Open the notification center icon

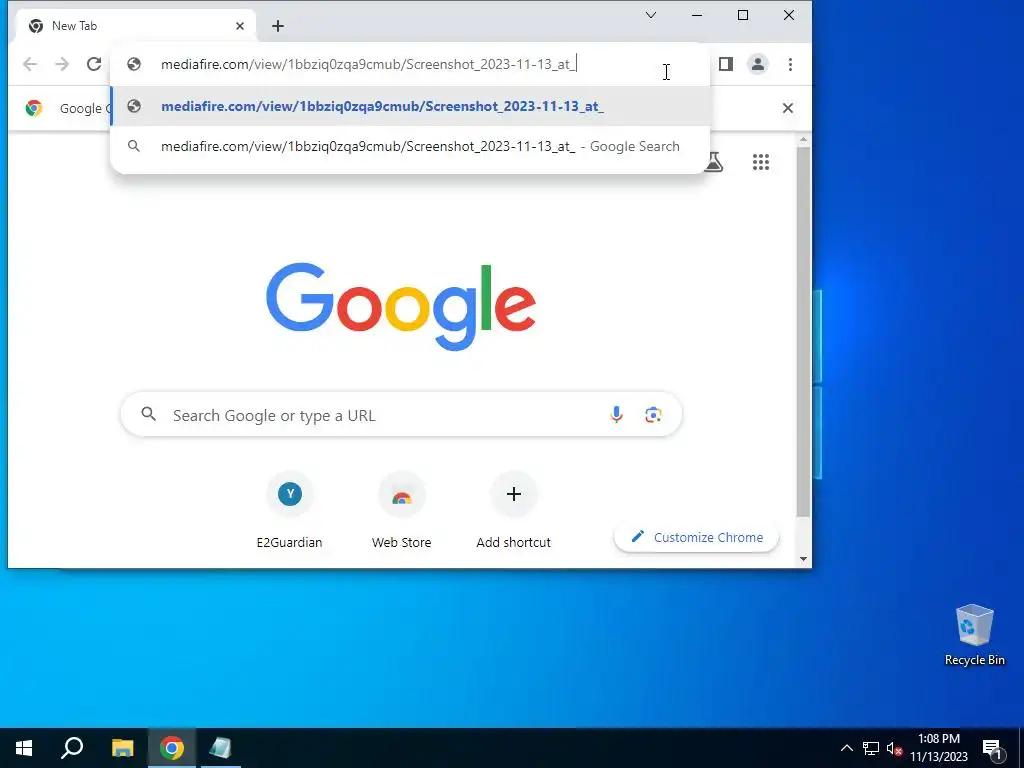[x=993, y=749]
